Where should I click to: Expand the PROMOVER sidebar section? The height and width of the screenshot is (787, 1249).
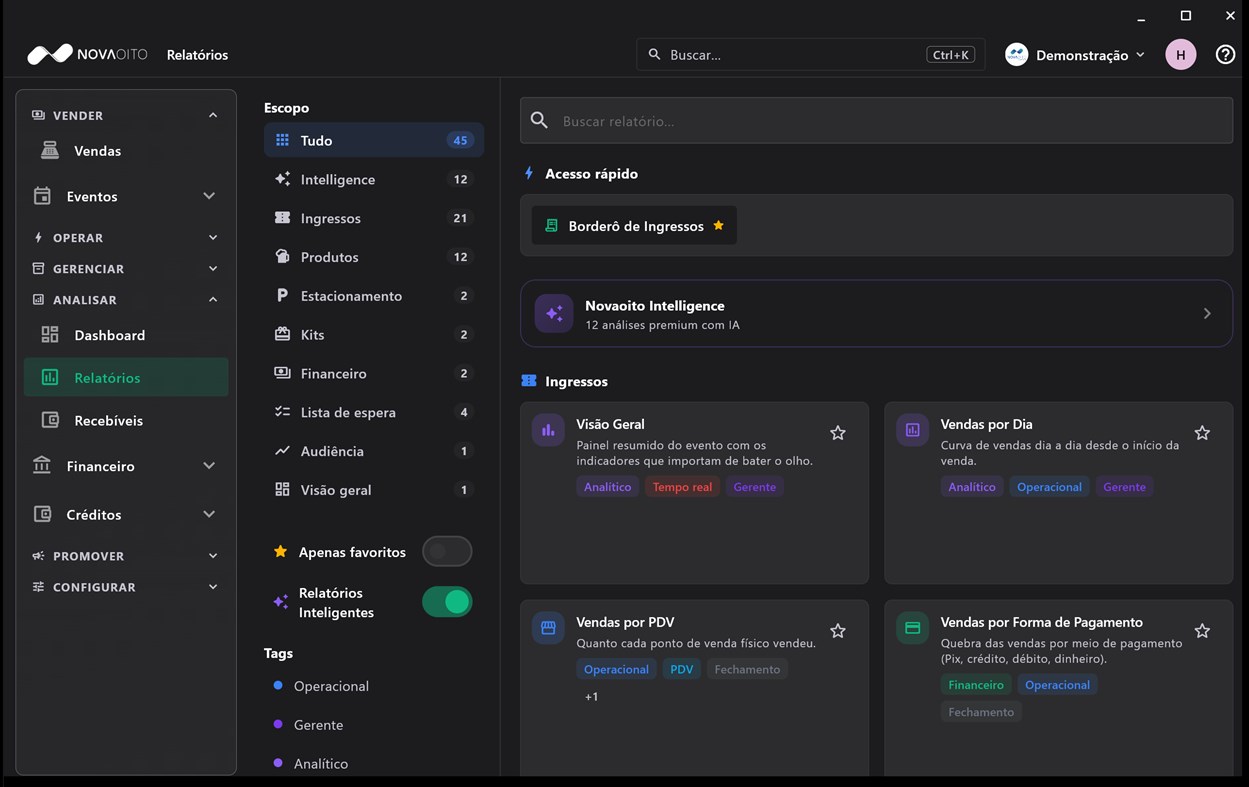[126, 556]
